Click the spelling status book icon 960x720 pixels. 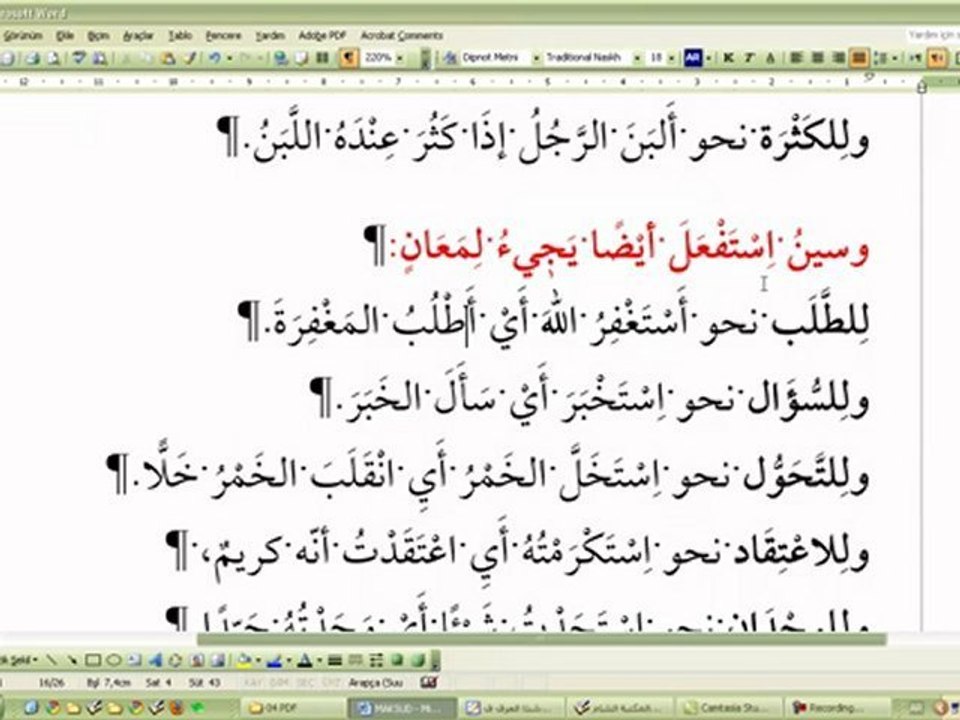tap(429, 681)
